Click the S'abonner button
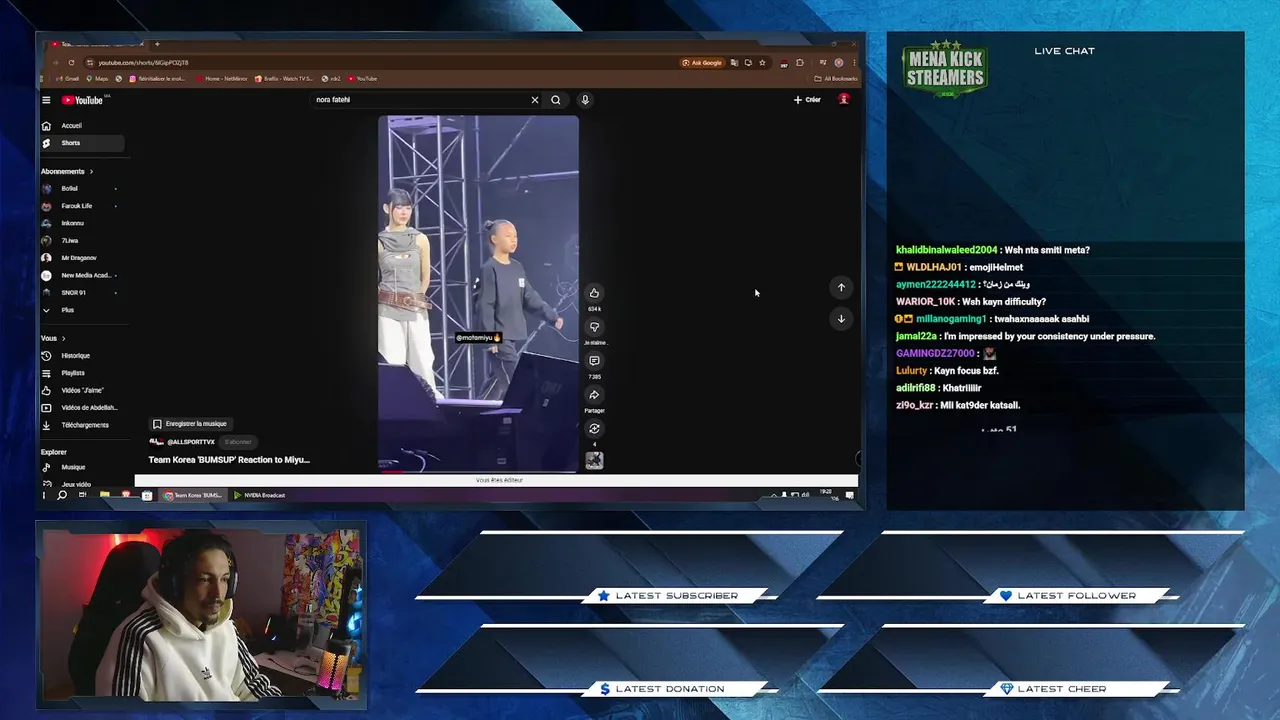This screenshot has width=1280, height=720. (x=238, y=442)
